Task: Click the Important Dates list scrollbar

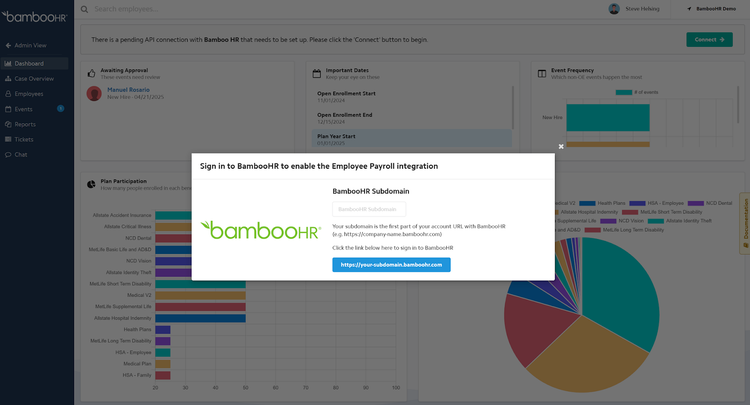Action: coord(513,108)
